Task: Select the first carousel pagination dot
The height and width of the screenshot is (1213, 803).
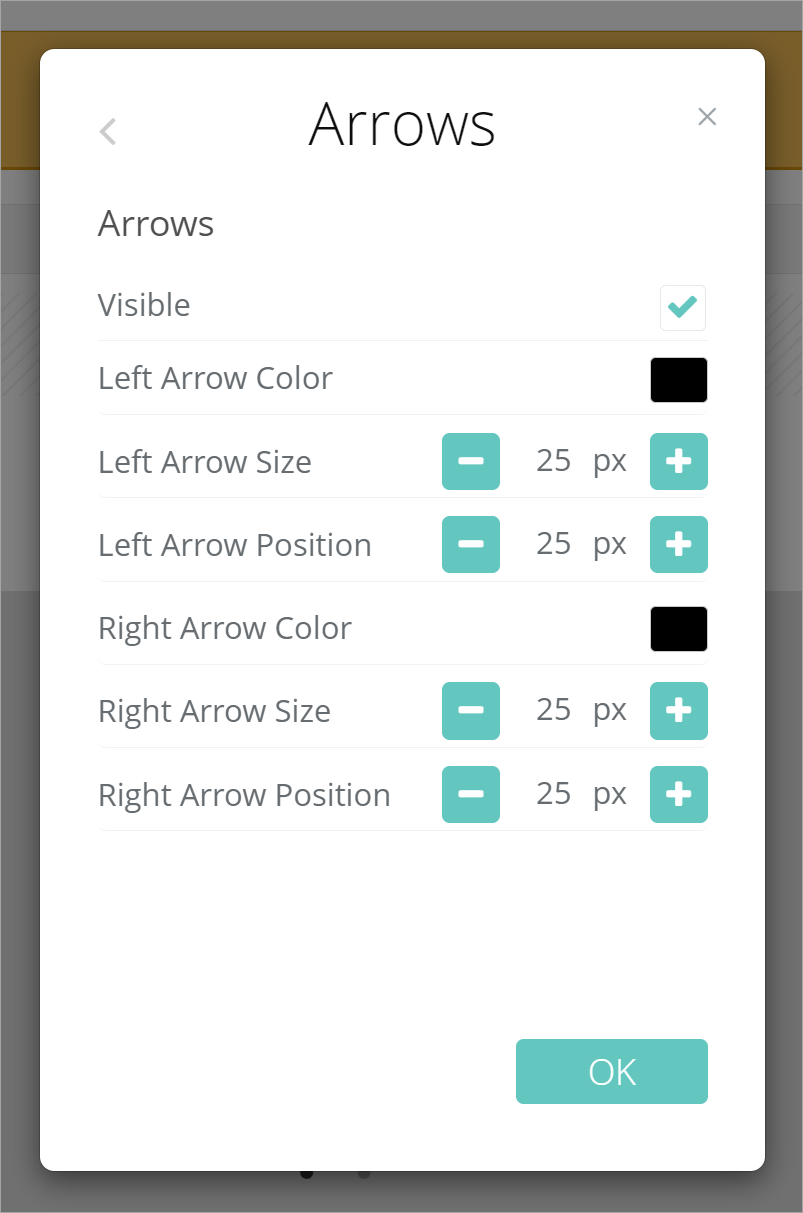Action: 307,1173
